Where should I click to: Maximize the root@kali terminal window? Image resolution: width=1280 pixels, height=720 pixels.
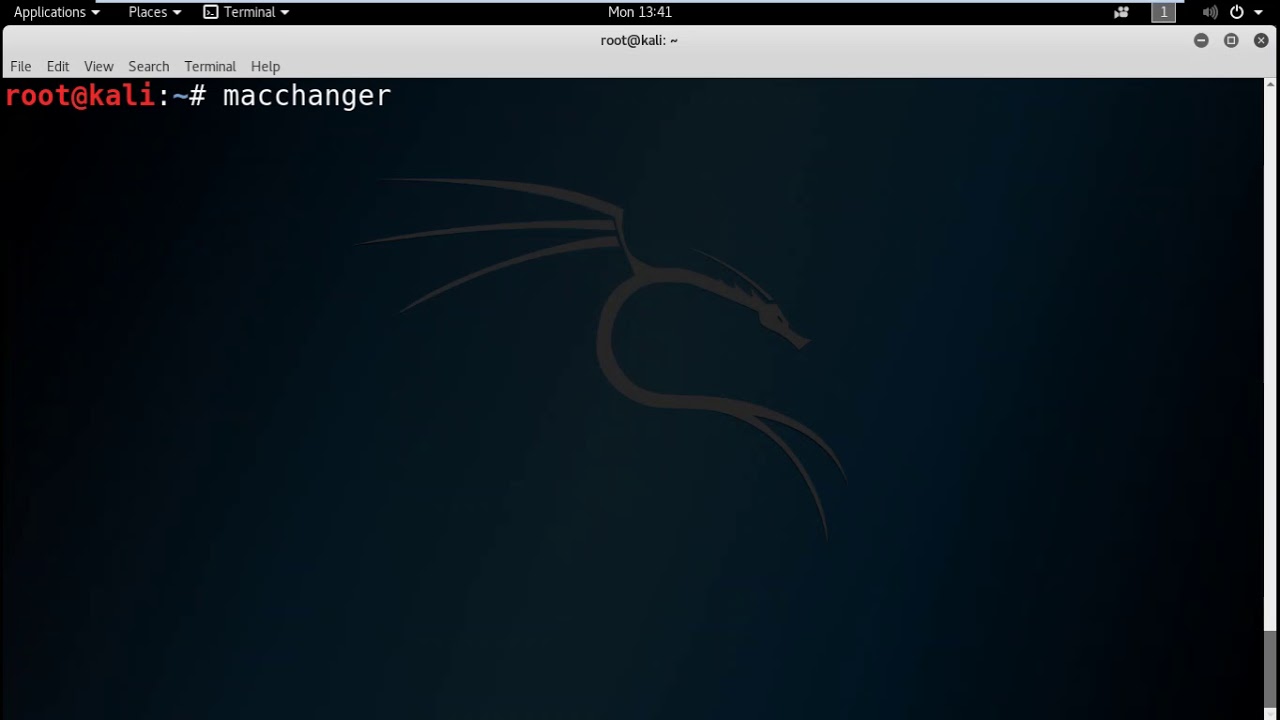pyautogui.click(x=1231, y=40)
